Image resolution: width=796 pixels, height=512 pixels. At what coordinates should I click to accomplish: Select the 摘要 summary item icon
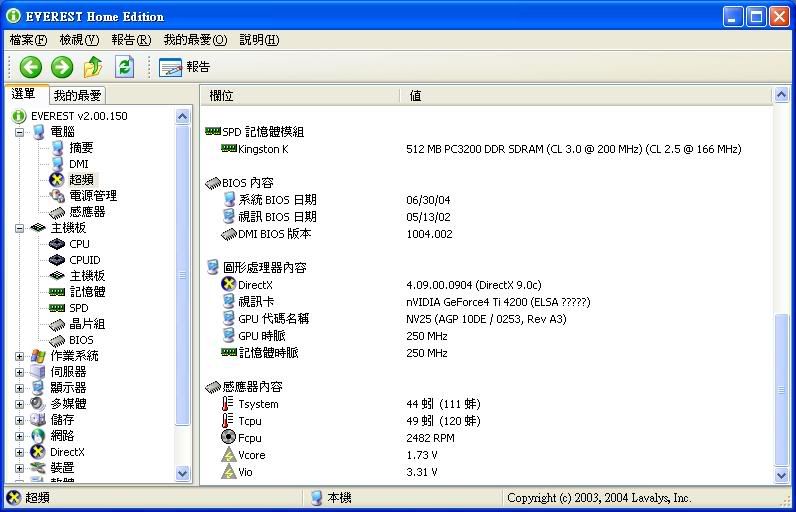pos(57,148)
